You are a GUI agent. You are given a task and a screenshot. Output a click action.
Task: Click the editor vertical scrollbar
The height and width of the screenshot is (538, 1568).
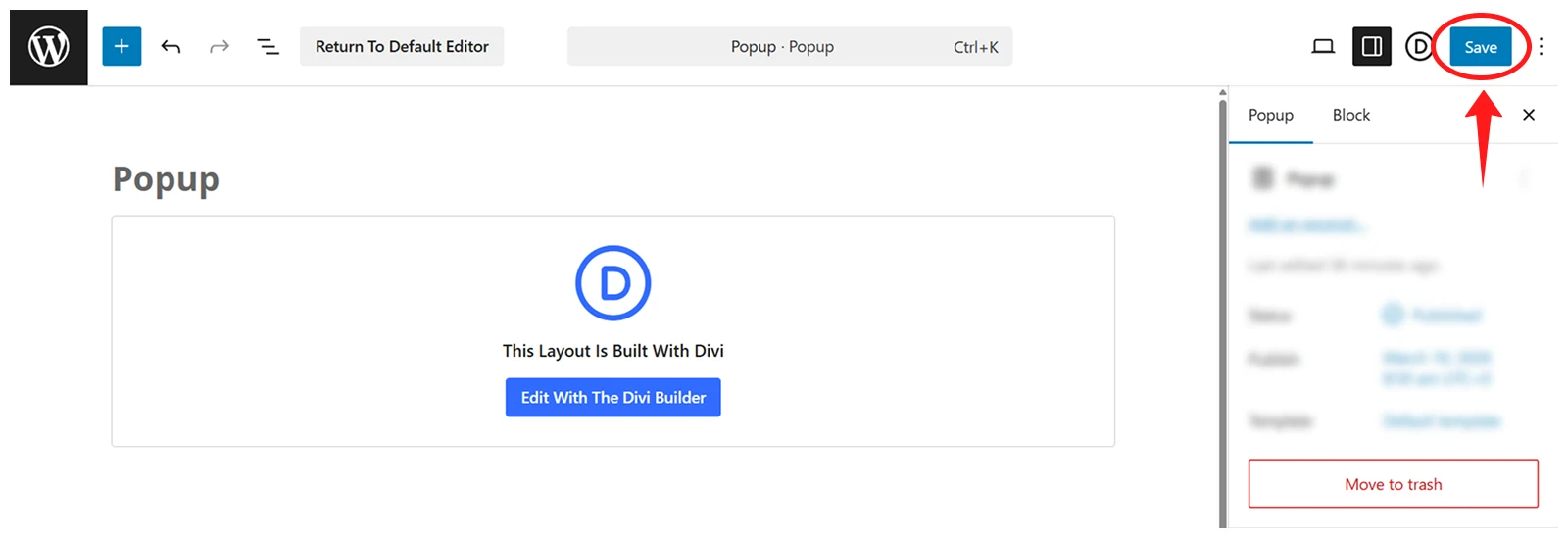click(x=1222, y=309)
